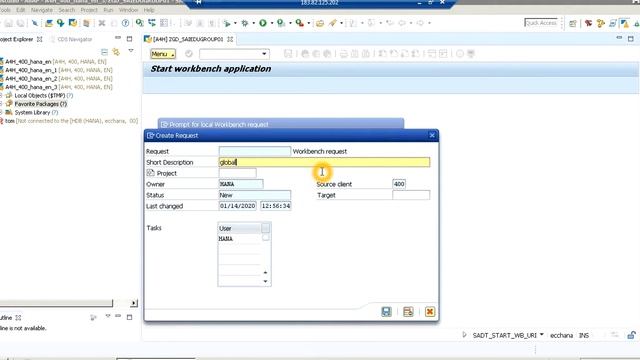The height and width of the screenshot is (360, 640).
Task: Cancel the Create Request dialog with the red X
Action: [430, 312]
